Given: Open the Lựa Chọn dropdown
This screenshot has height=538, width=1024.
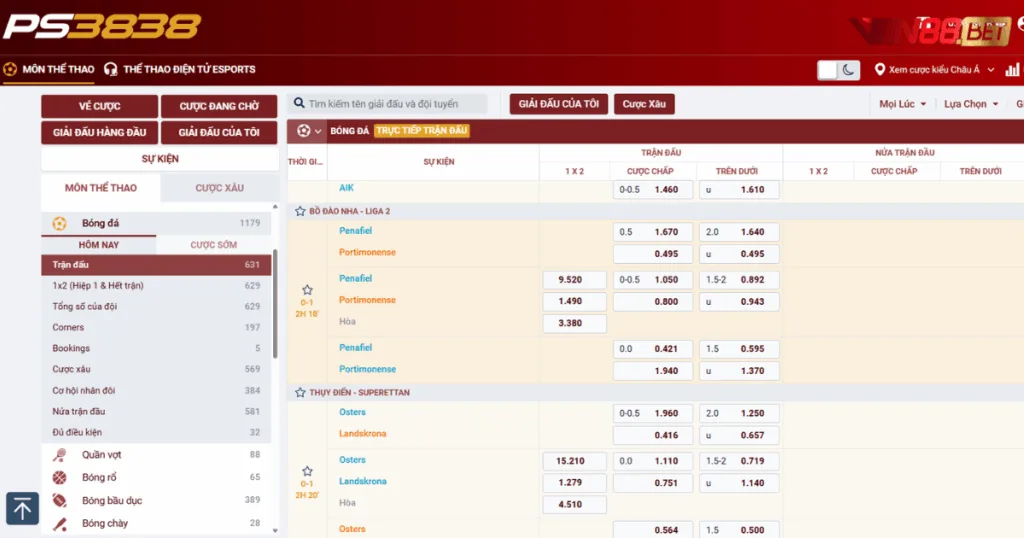Looking at the screenshot, I should tap(971, 104).
